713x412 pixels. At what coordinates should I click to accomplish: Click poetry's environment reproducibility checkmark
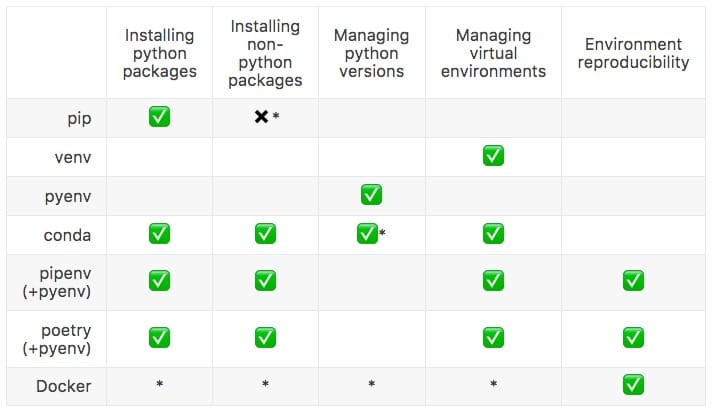[632, 337]
